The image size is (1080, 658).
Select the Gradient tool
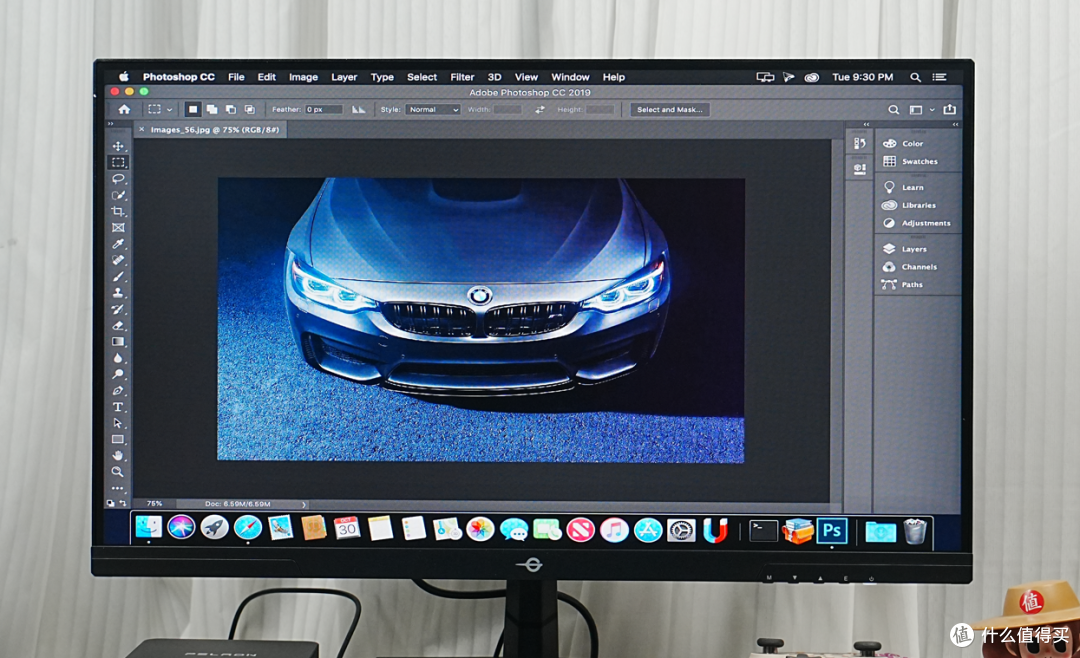pos(118,342)
